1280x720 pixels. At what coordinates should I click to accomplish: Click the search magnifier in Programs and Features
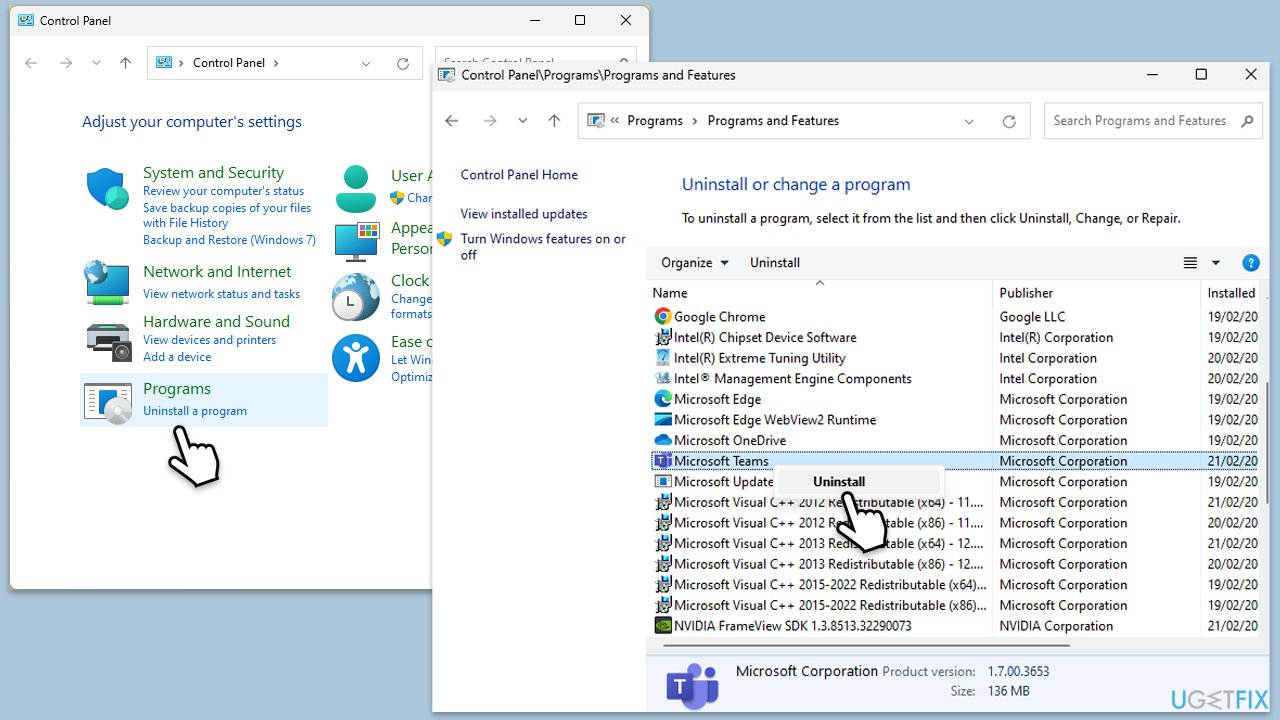click(x=1246, y=121)
